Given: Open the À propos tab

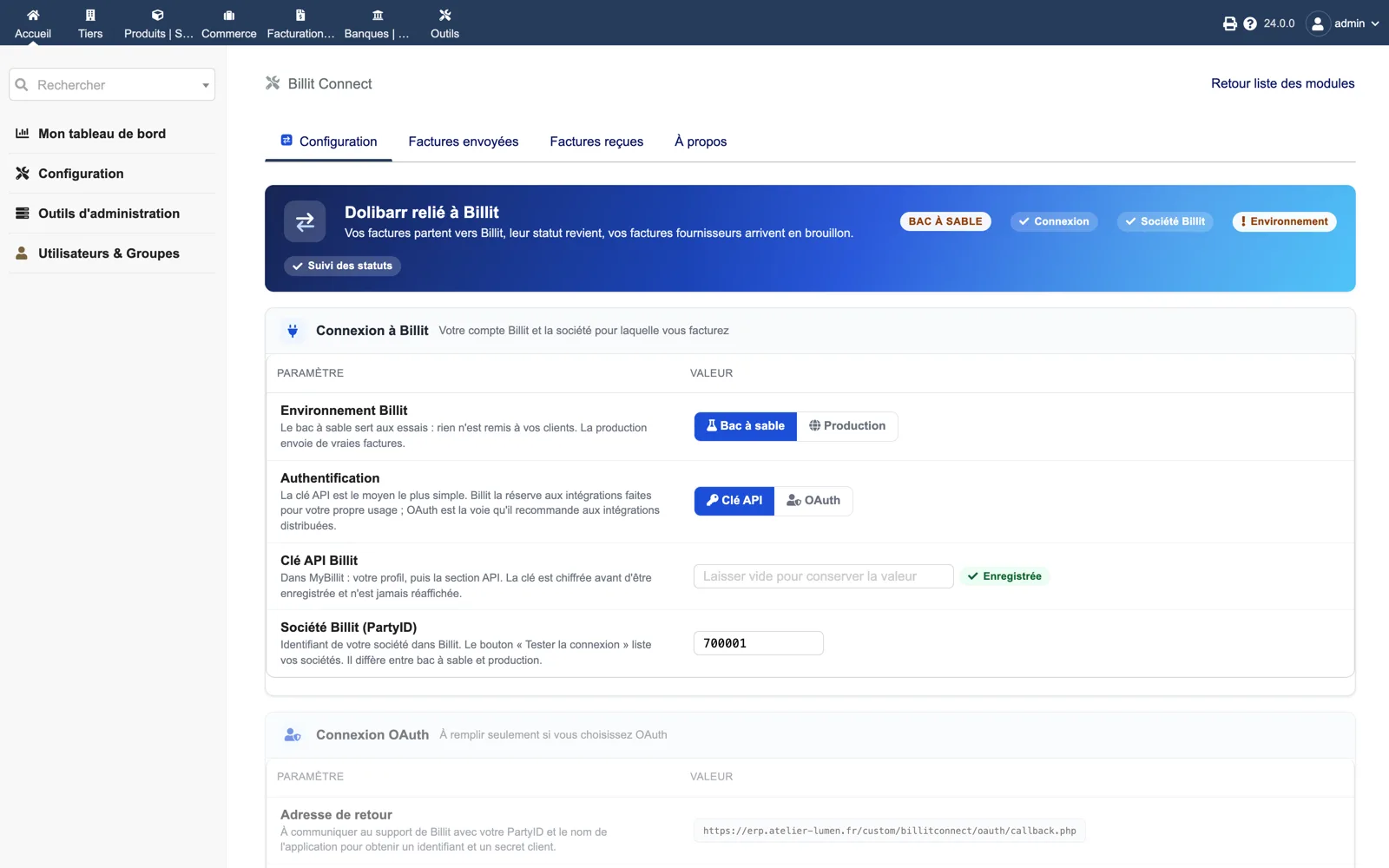Looking at the screenshot, I should click(x=701, y=141).
